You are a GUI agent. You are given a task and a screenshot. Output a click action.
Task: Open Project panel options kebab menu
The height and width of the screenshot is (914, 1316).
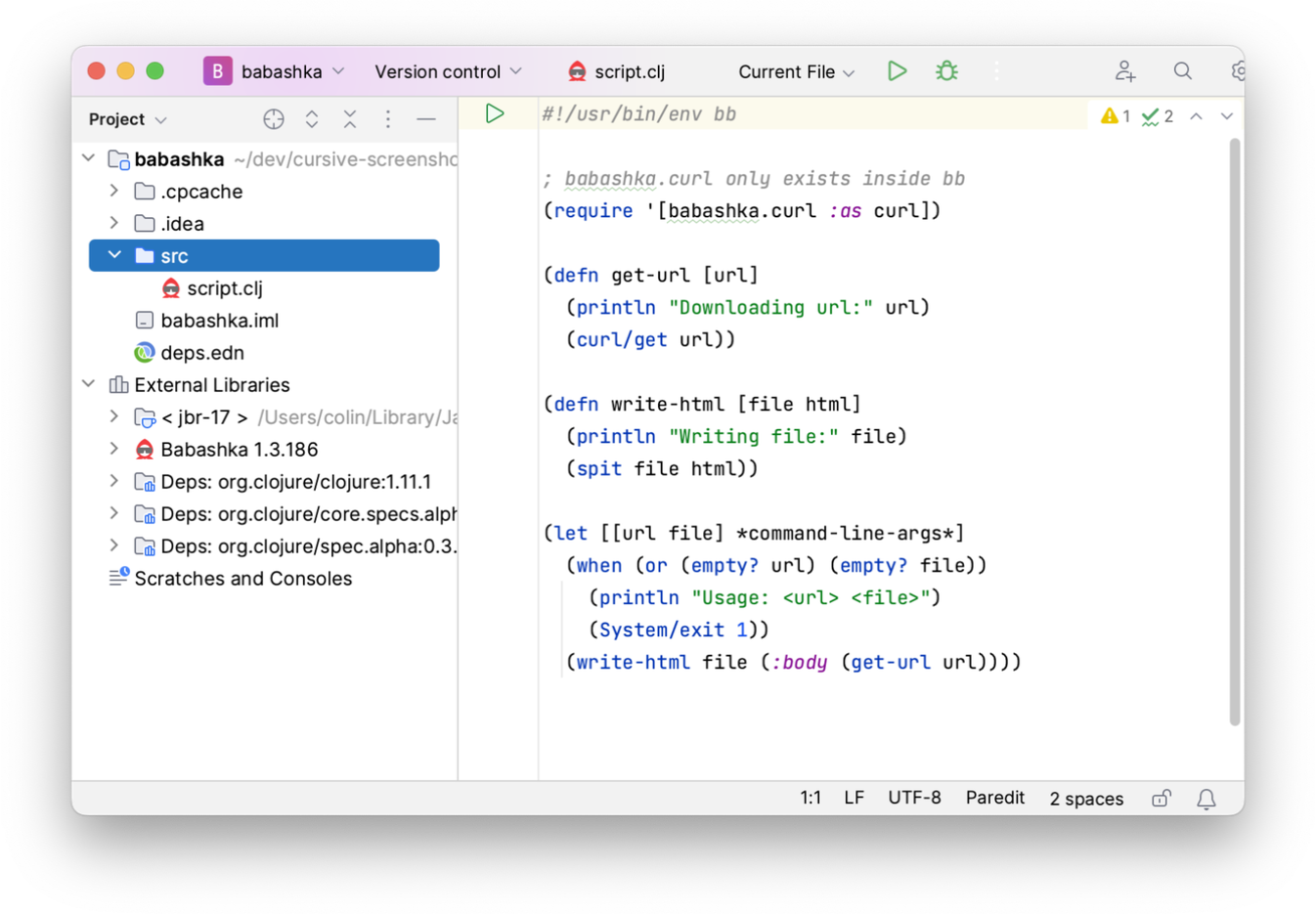(388, 119)
